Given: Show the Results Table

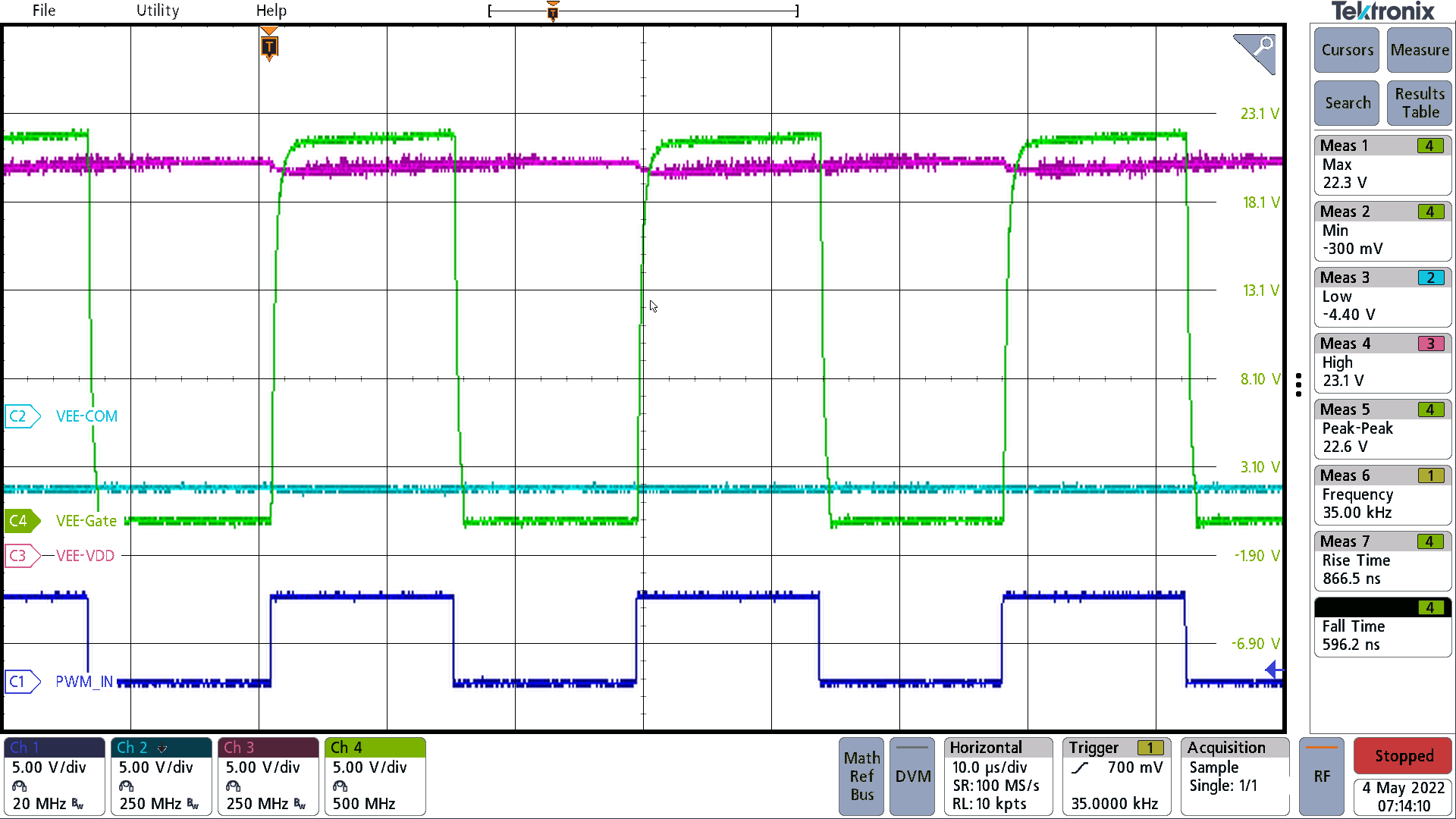Looking at the screenshot, I should click(x=1418, y=102).
